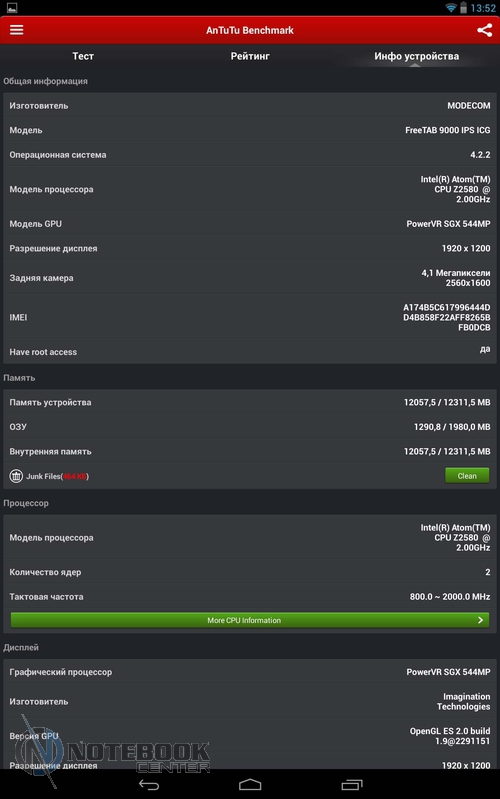Tap the battery status icon
This screenshot has width=500, height=799.
[463, 8]
